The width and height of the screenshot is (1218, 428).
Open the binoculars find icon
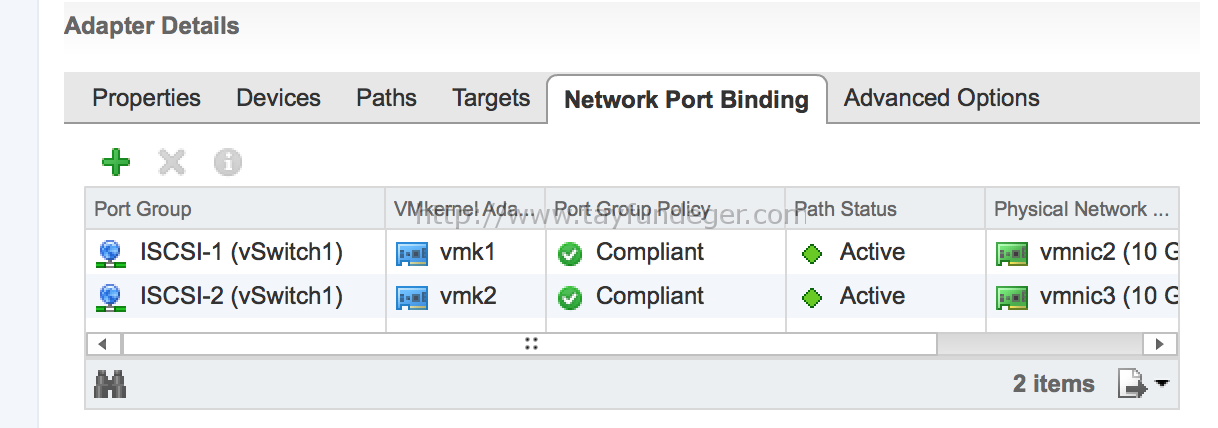pyautogui.click(x=110, y=384)
